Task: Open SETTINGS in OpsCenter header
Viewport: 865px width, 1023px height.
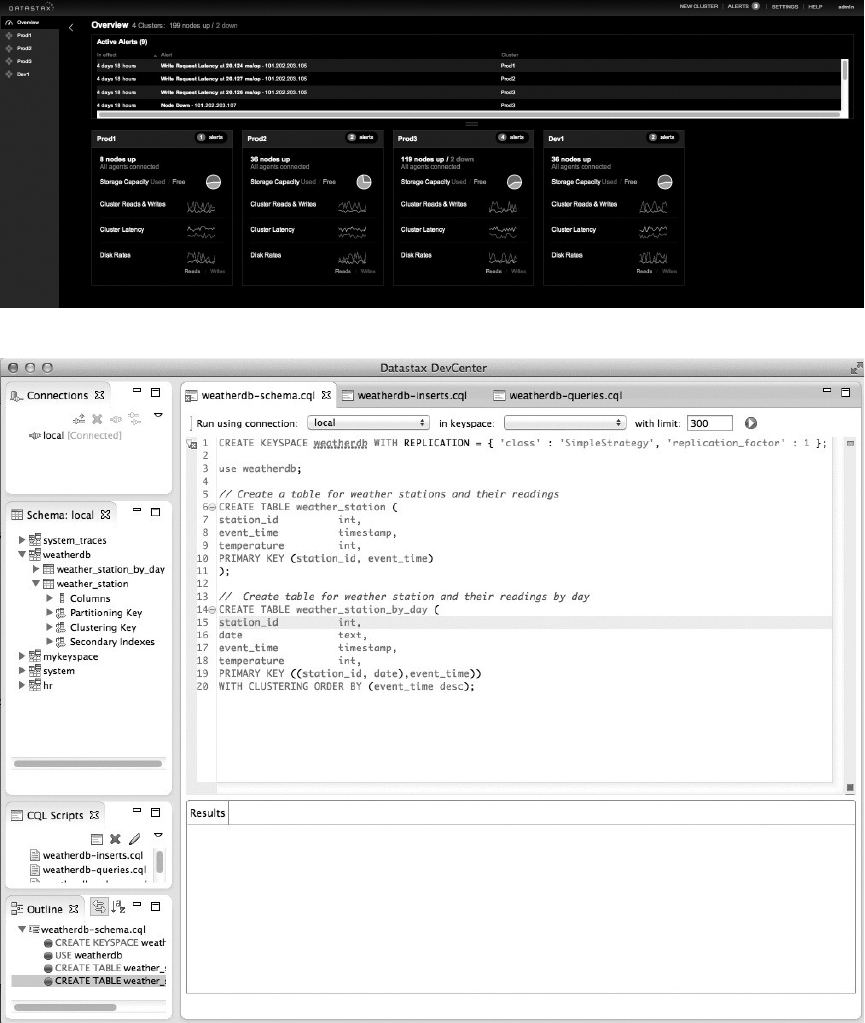Action: (x=785, y=7)
